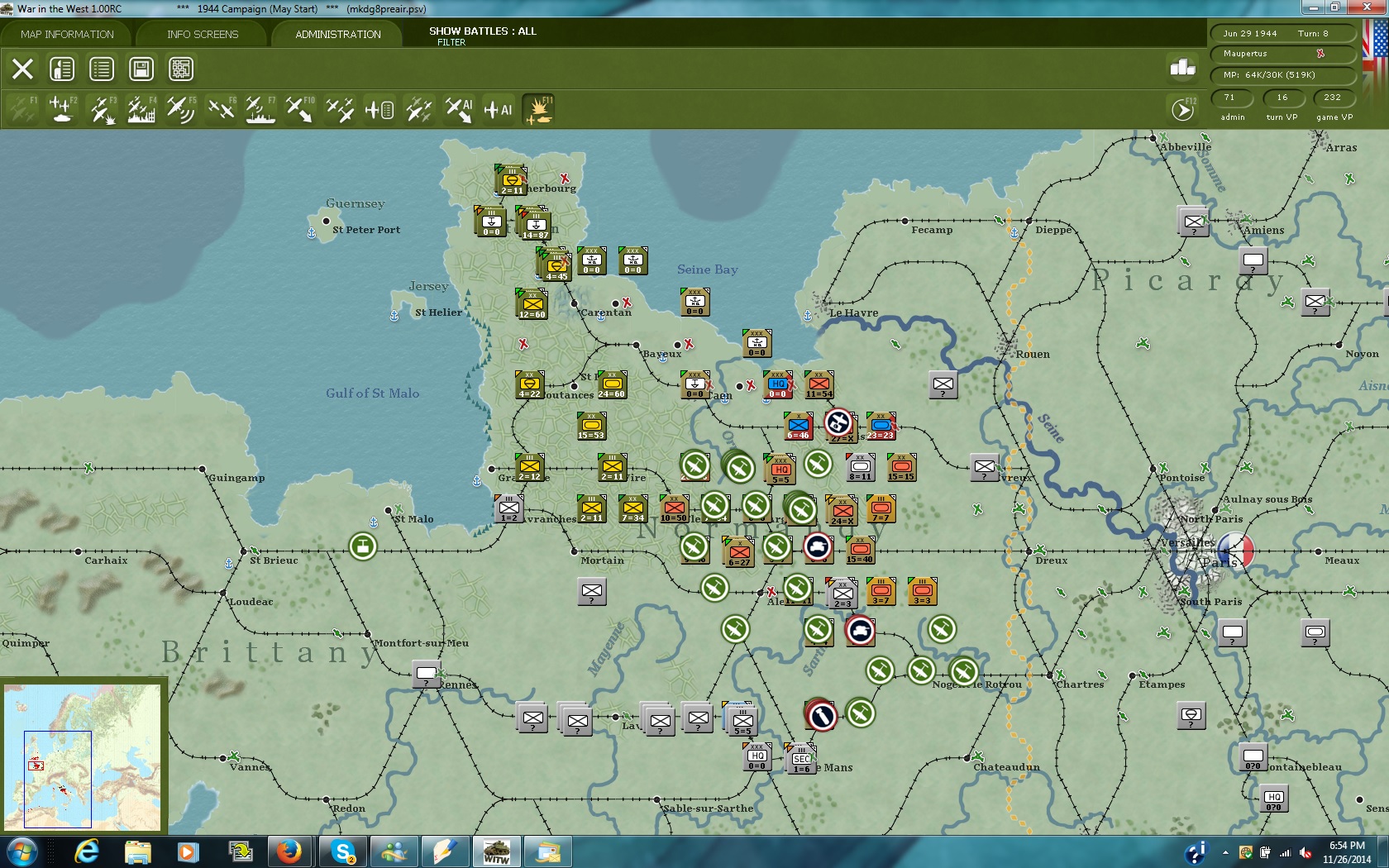Select the unit counter at Cherbourg labeled 2=11
Image resolution: width=1389 pixels, height=868 pixels.
pos(511,179)
